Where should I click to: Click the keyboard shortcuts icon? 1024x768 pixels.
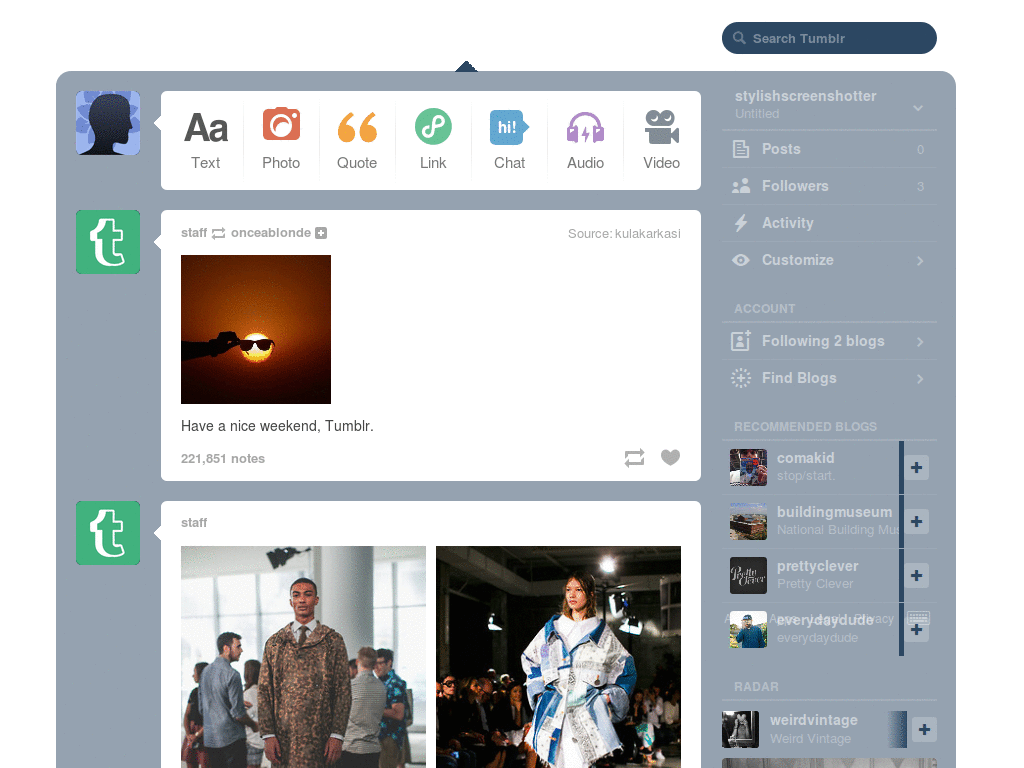918,618
